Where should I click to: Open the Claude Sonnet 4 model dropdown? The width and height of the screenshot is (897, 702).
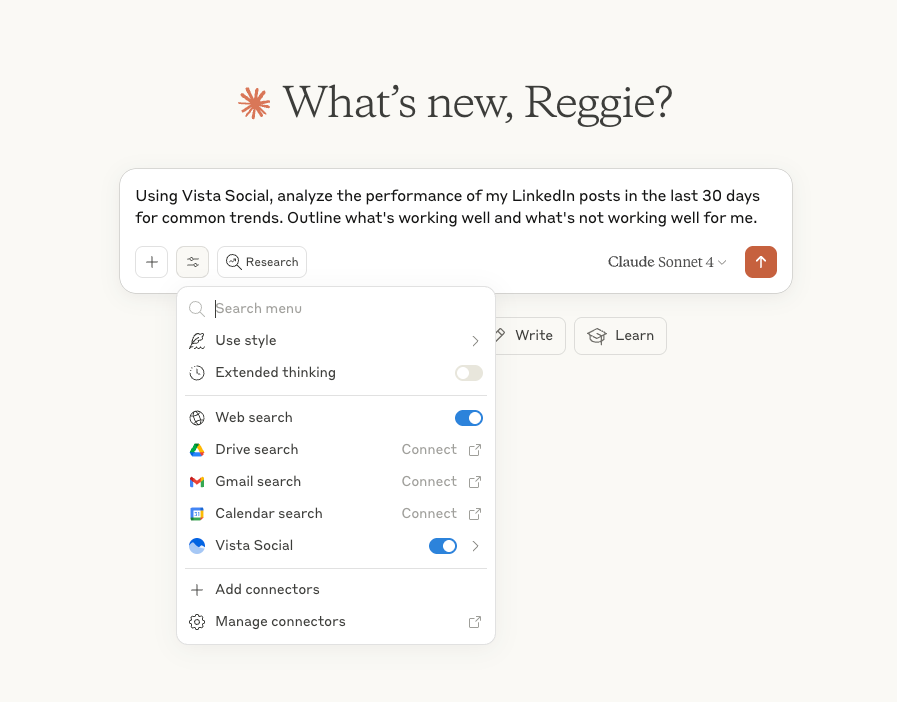[667, 262]
